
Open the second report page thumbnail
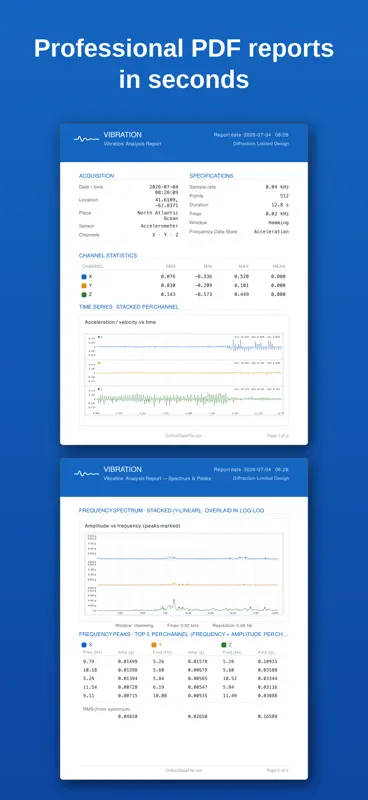point(184,618)
